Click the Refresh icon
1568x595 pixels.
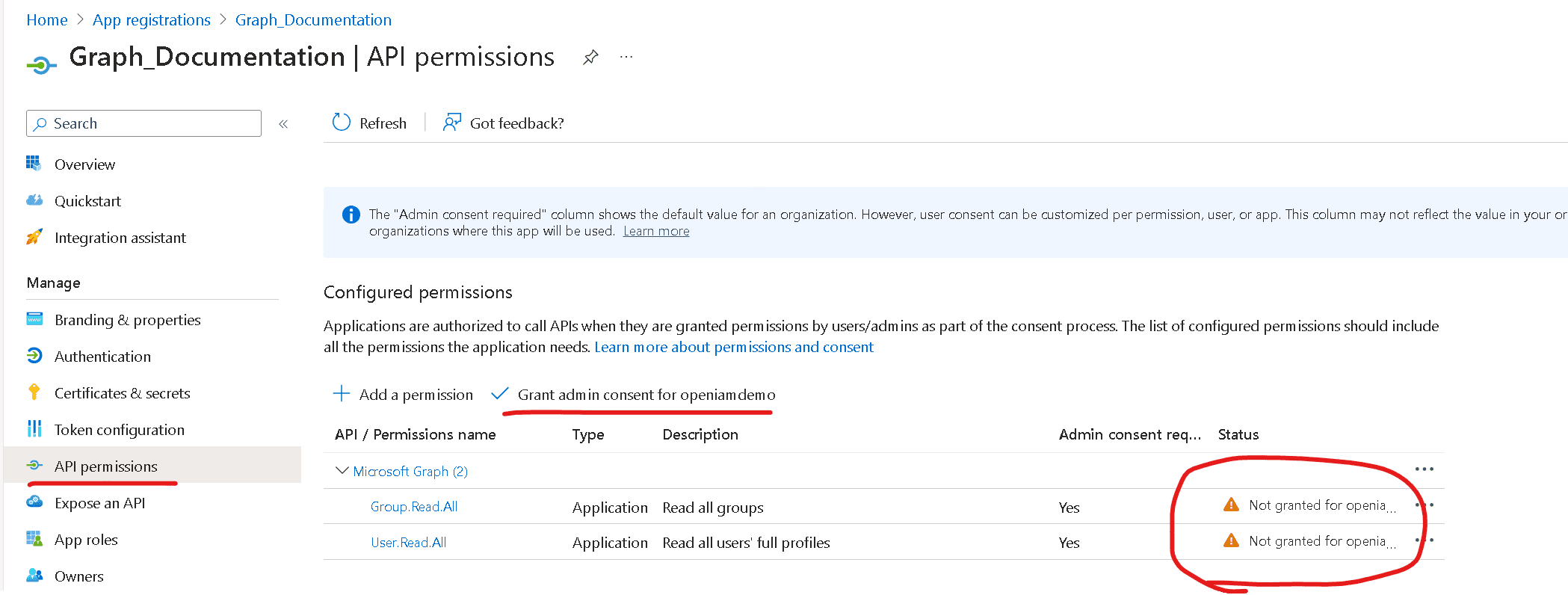pos(342,123)
